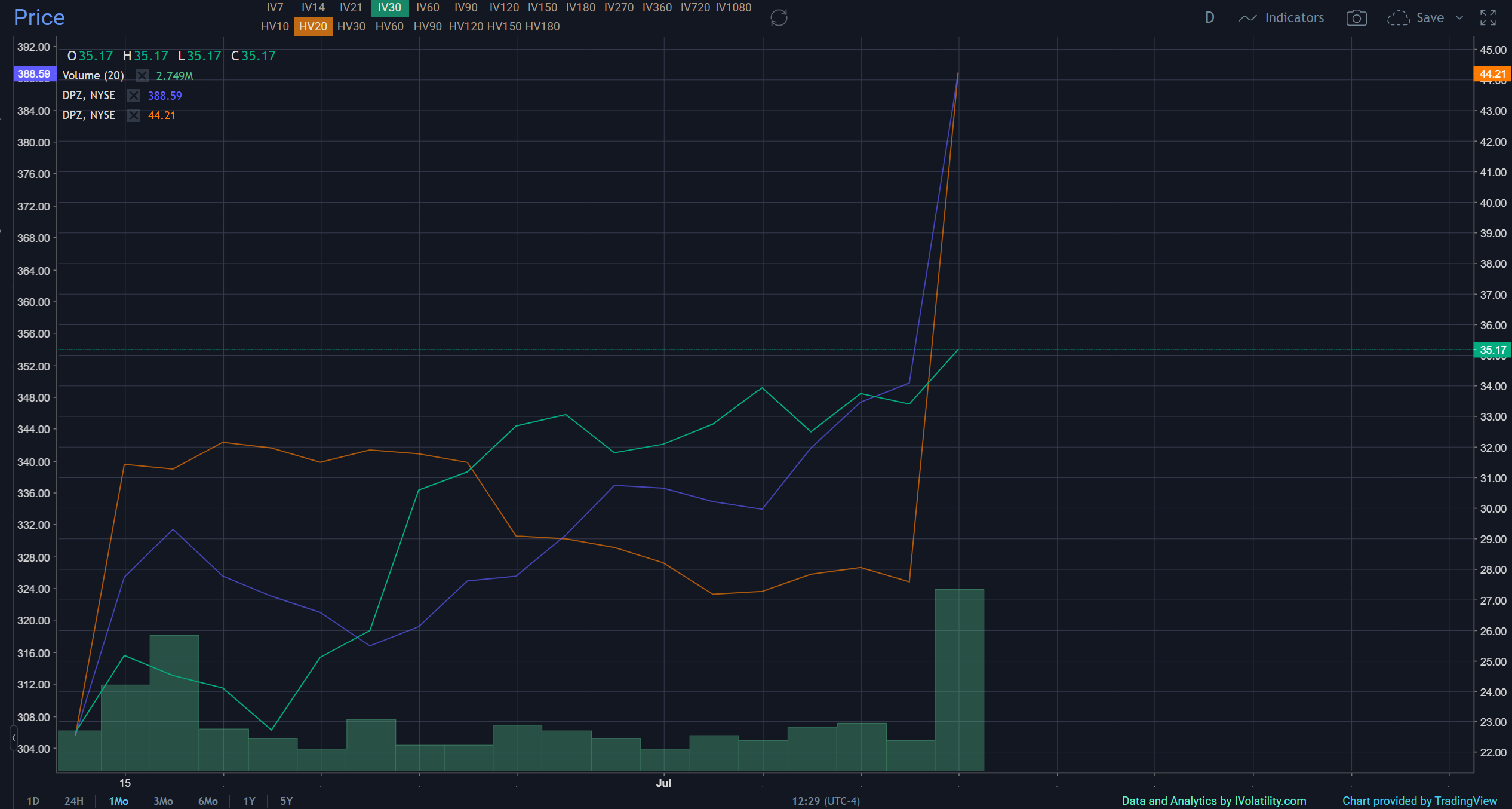Select the 5Y time range
Viewport: 1512px width, 809px height.
pos(287,801)
